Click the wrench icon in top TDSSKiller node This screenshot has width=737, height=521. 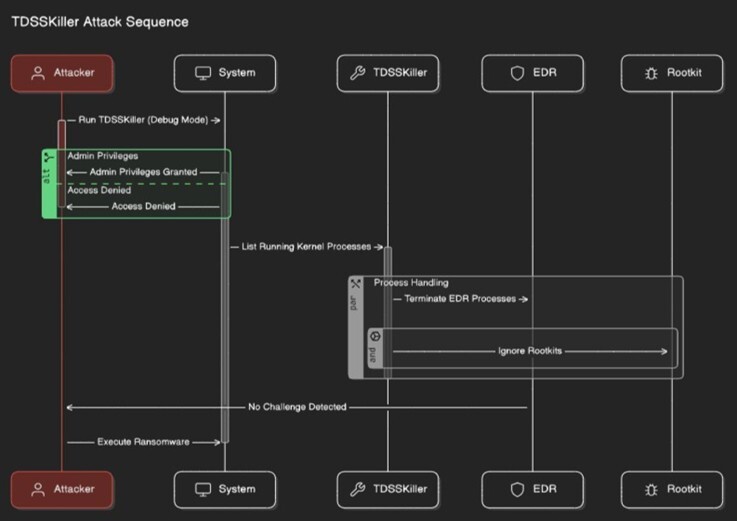358,73
